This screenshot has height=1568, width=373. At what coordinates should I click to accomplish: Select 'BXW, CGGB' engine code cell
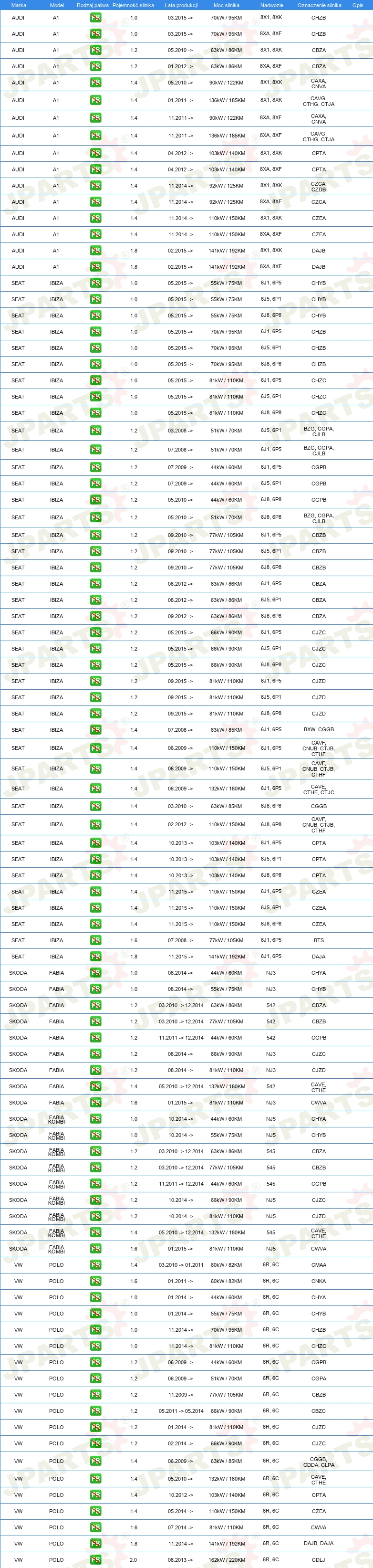319,729
